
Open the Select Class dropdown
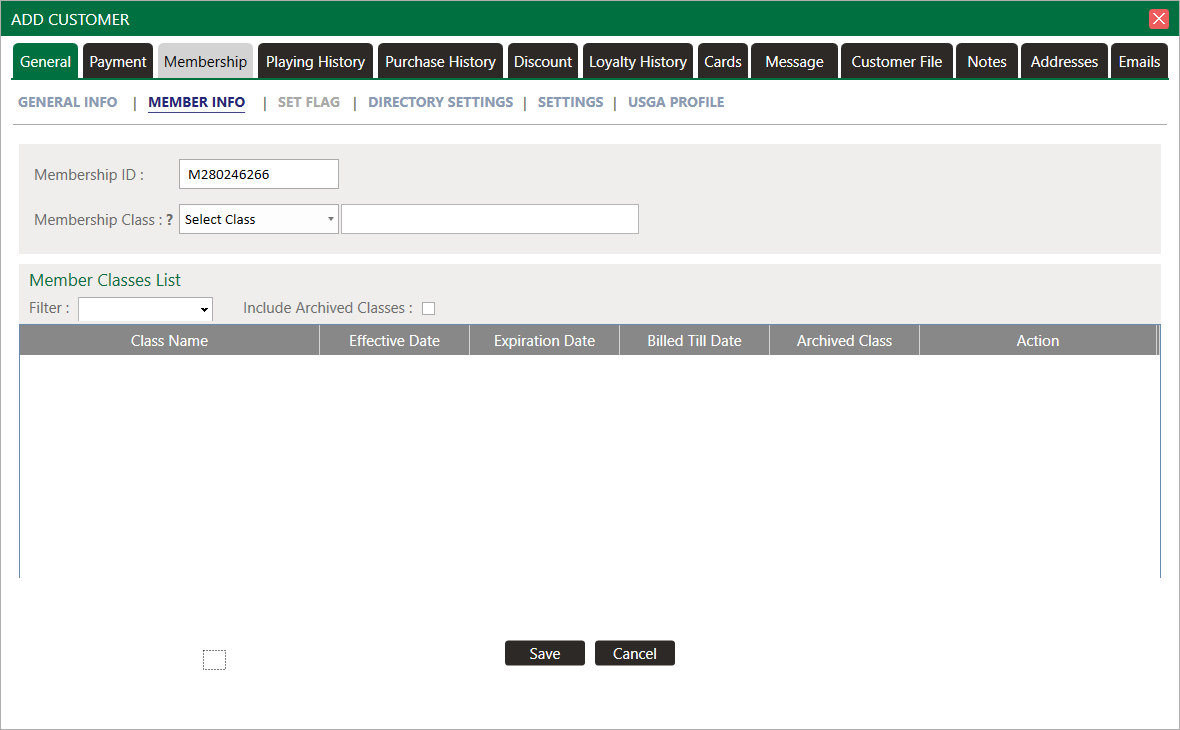click(258, 220)
